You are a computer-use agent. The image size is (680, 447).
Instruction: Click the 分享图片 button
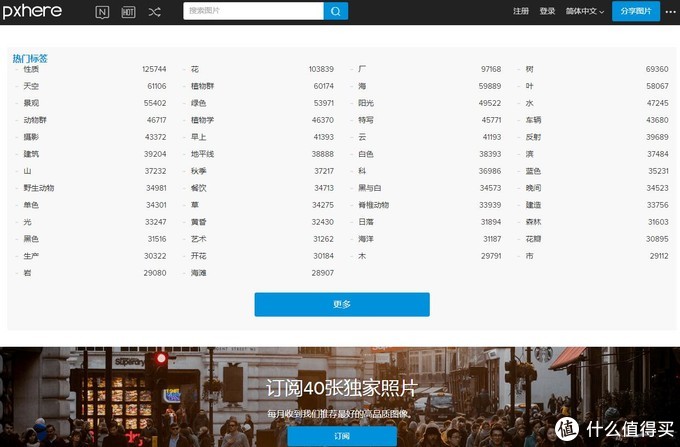(x=636, y=11)
